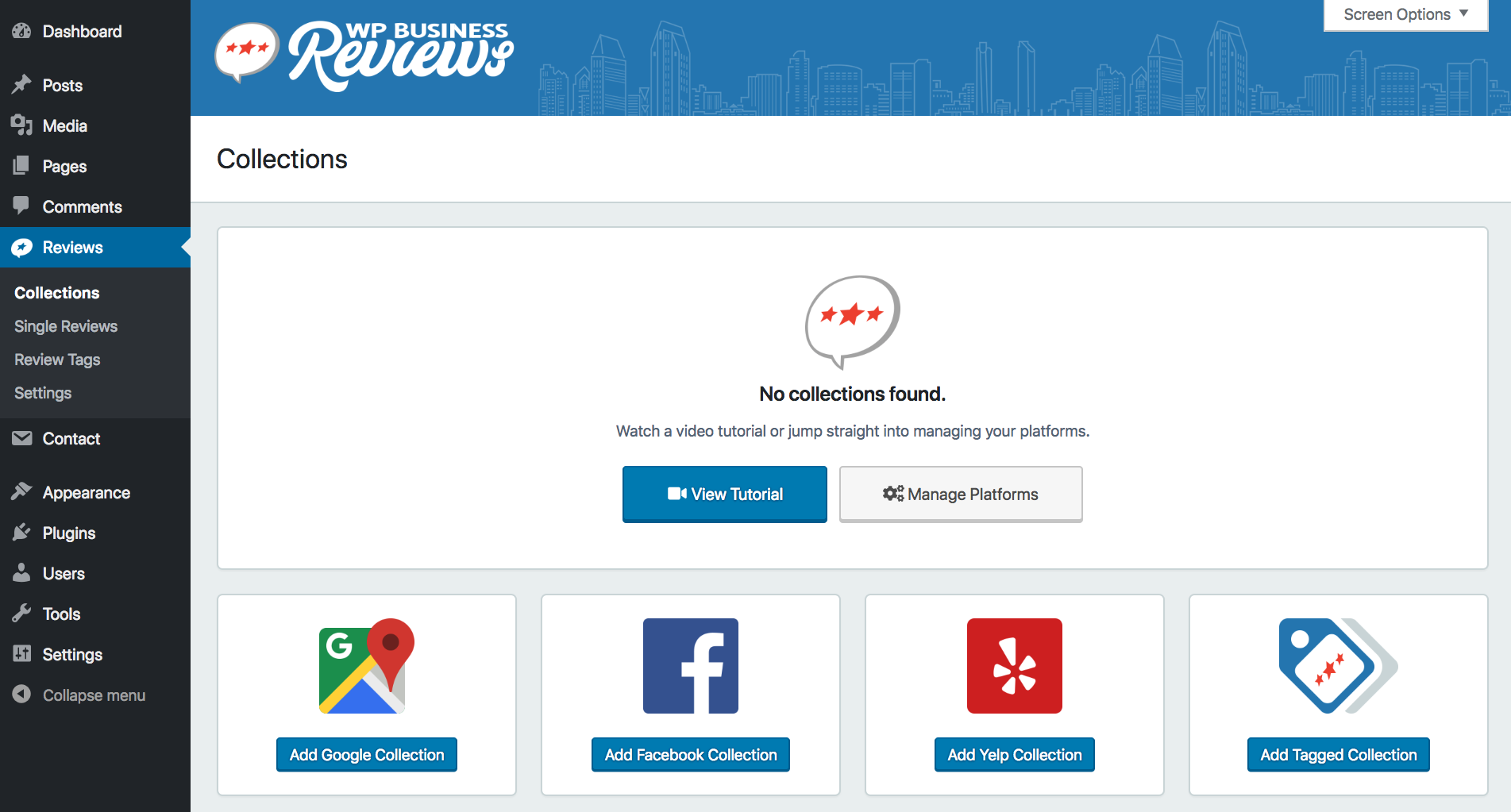Screen dimensions: 1511x812
Task: Click the WP Business Reviews header logo
Action: (364, 55)
